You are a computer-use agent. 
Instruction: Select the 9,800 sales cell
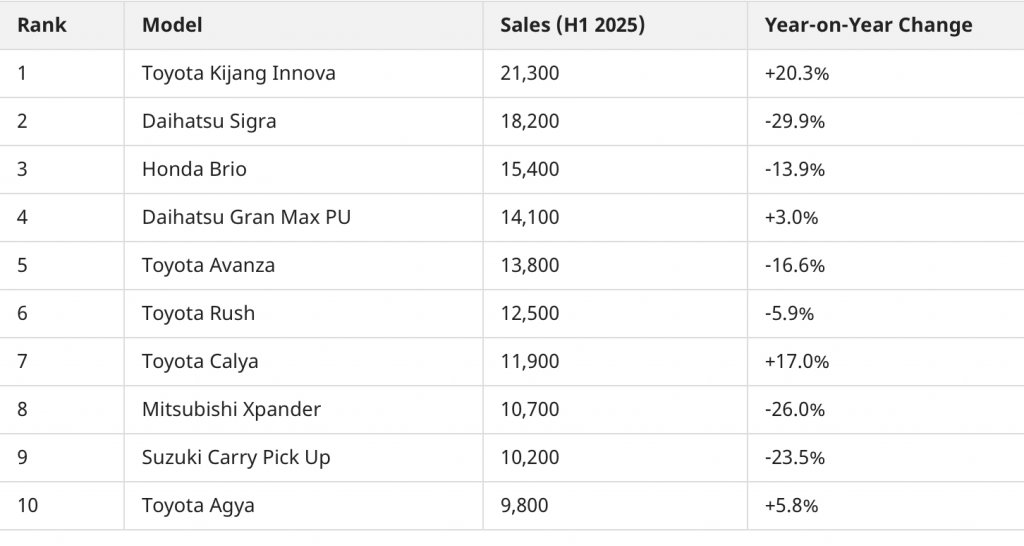[x=524, y=505]
